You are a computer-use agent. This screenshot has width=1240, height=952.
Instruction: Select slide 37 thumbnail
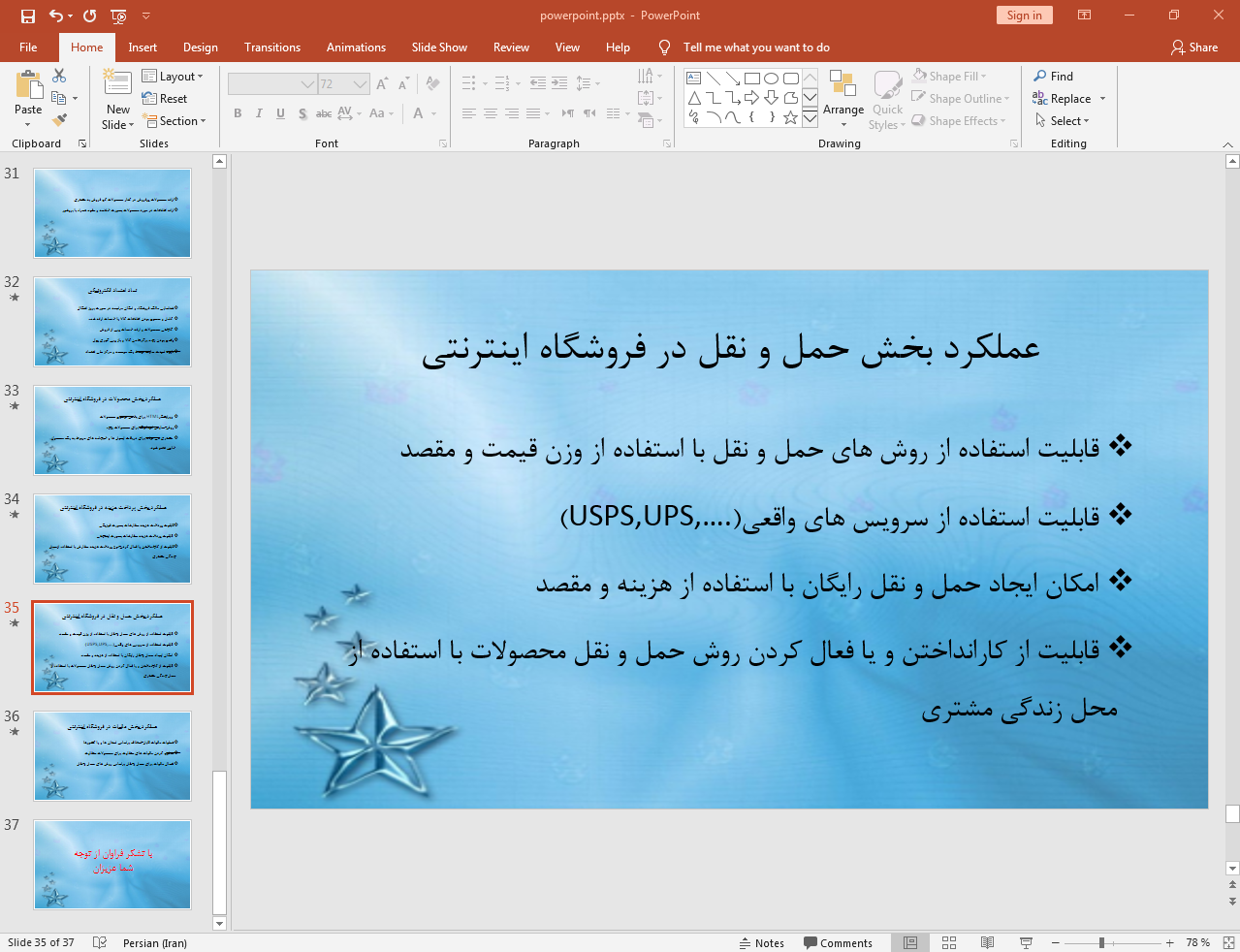click(x=112, y=865)
